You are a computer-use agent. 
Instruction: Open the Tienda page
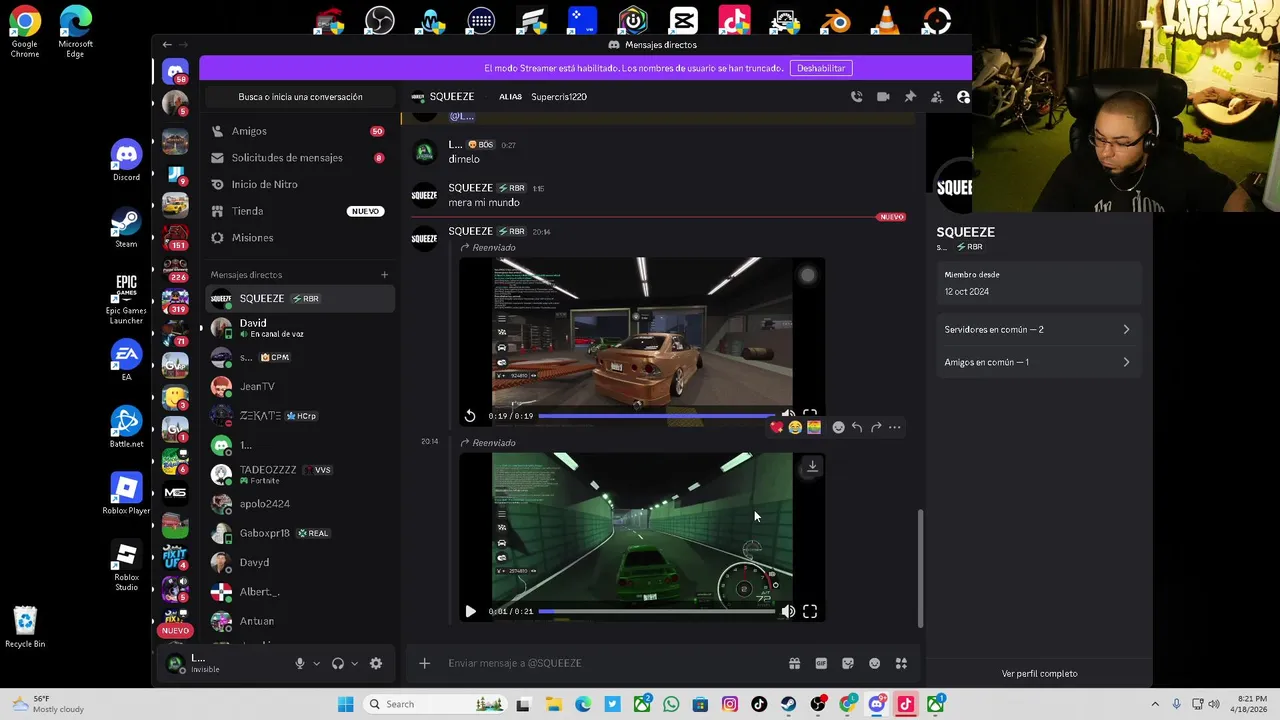coord(300,211)
